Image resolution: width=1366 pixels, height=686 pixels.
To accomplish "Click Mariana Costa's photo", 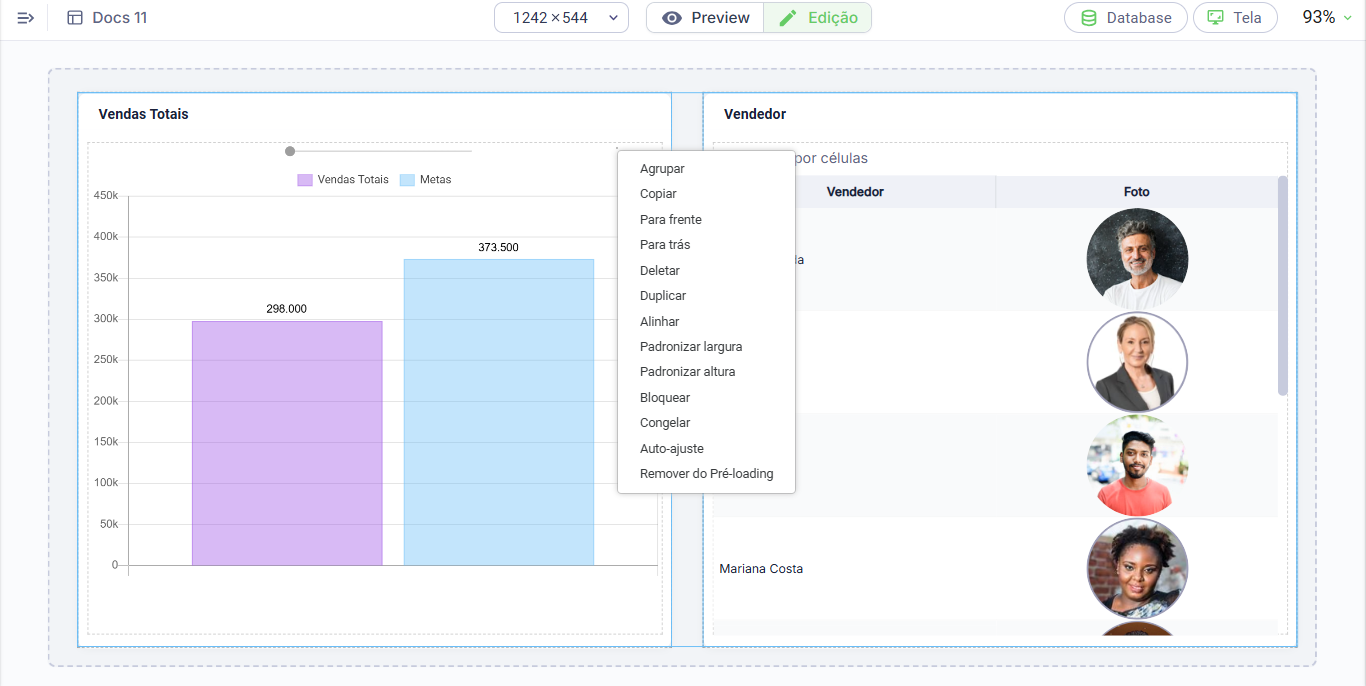I will click(x=1137, y=568).
